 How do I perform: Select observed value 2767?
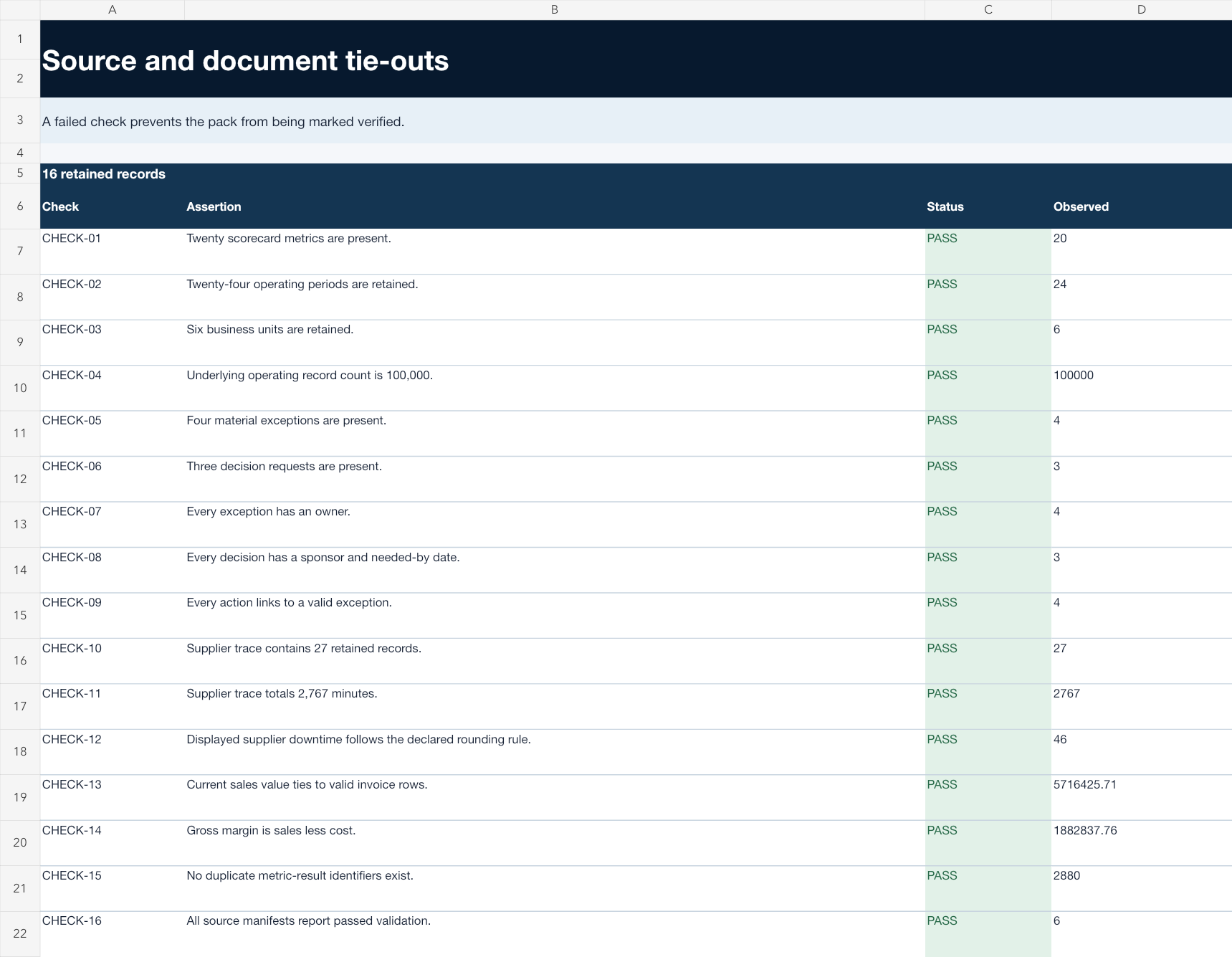1141,707
